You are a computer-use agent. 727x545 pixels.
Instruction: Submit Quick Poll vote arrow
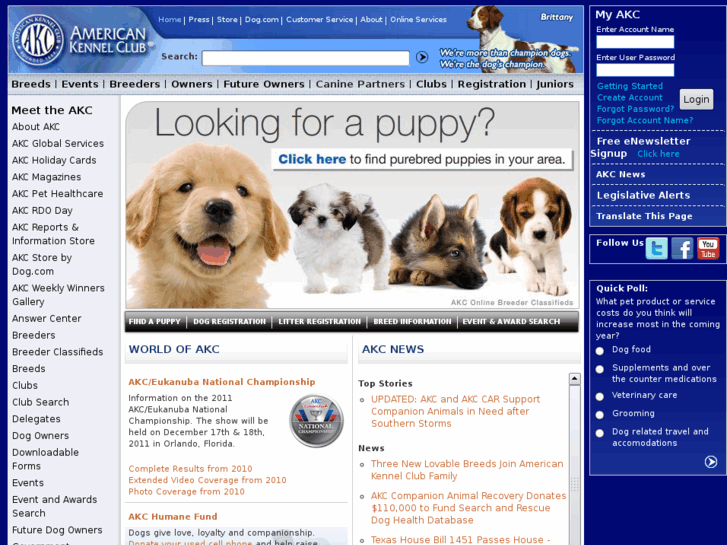(x=711, y=462)
